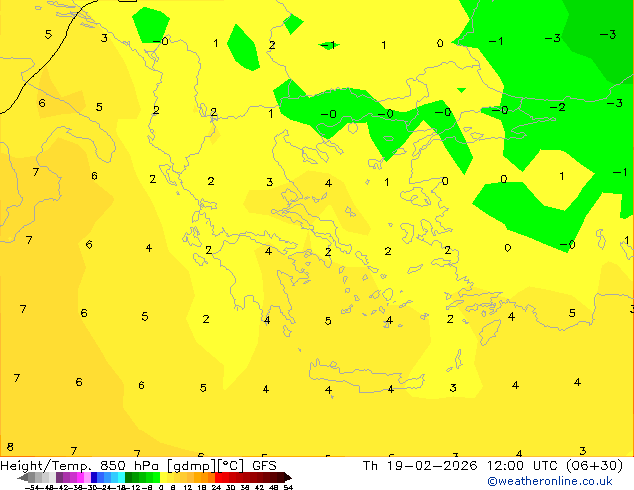Click the "24" label under the color scale

(216, 487)
